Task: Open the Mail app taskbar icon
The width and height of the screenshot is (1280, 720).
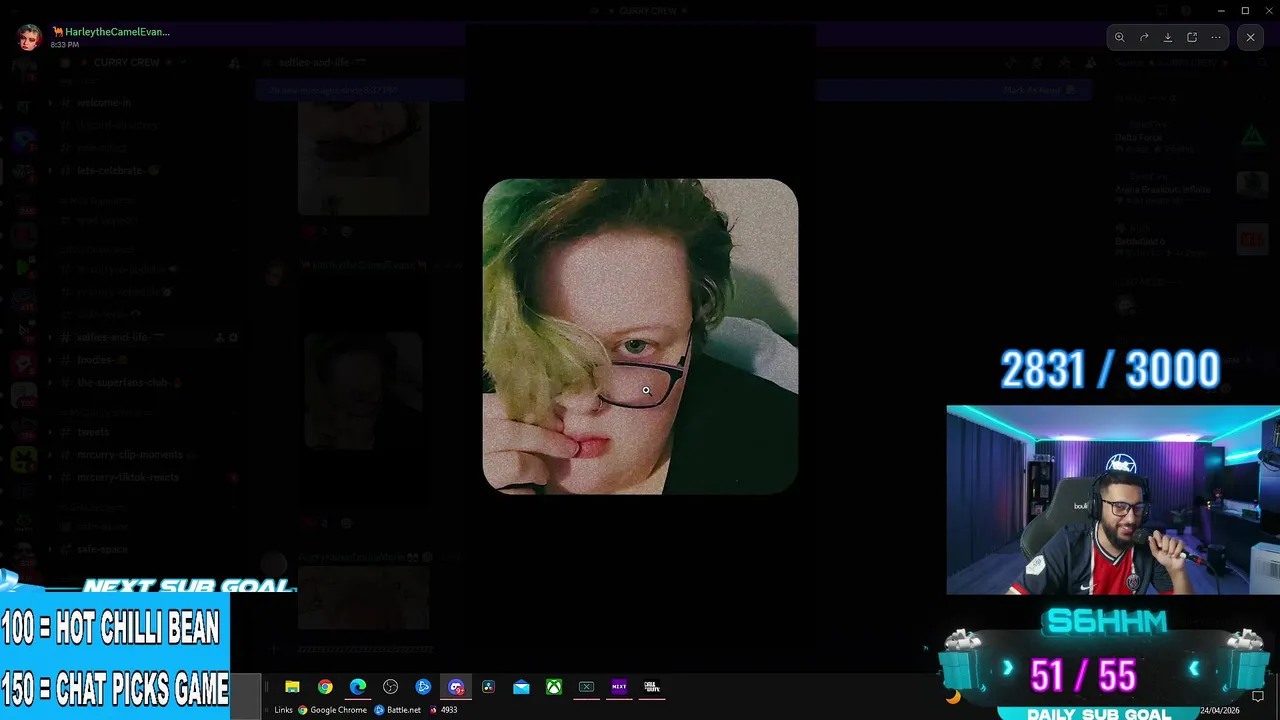Action: [x=521, y=687]
